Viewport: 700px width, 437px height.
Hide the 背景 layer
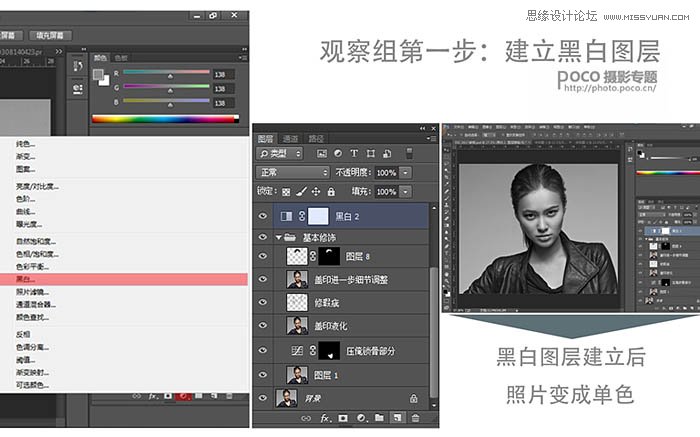click(263, 398)
